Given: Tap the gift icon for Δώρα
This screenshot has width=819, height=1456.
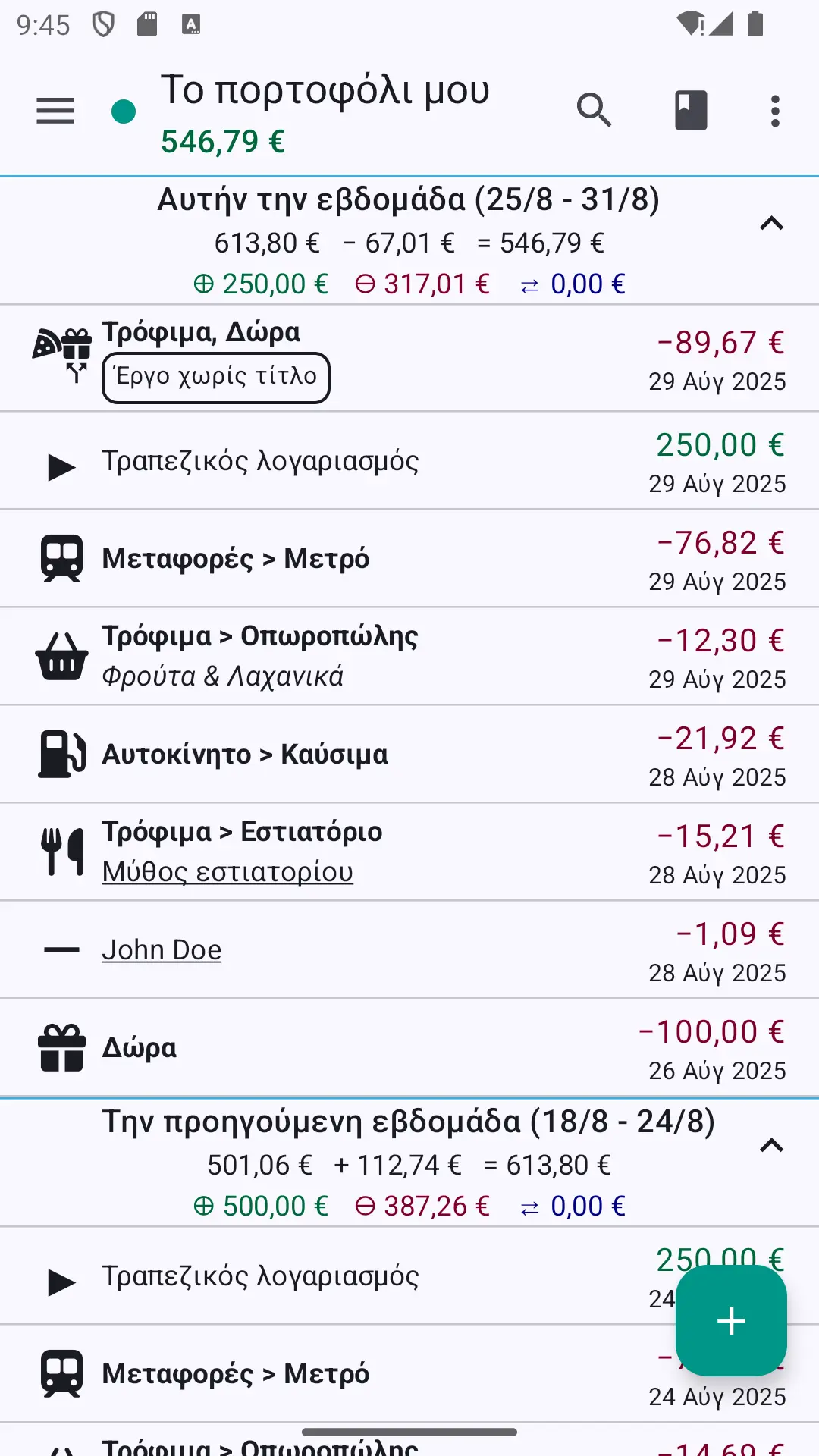Looking at the screenshot, I should click(x=61, y=1047).
